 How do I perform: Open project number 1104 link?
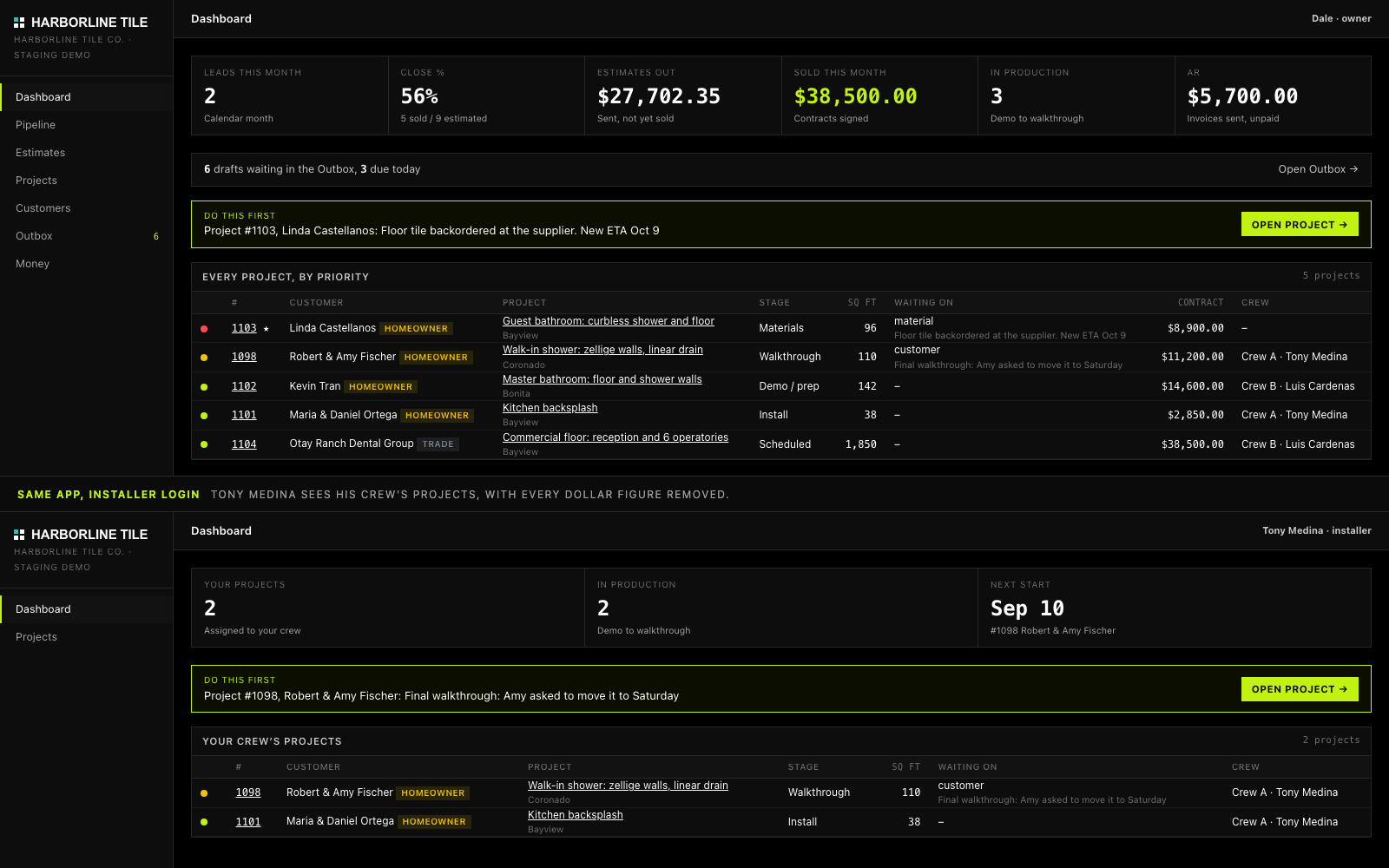[x=244, y=444]
